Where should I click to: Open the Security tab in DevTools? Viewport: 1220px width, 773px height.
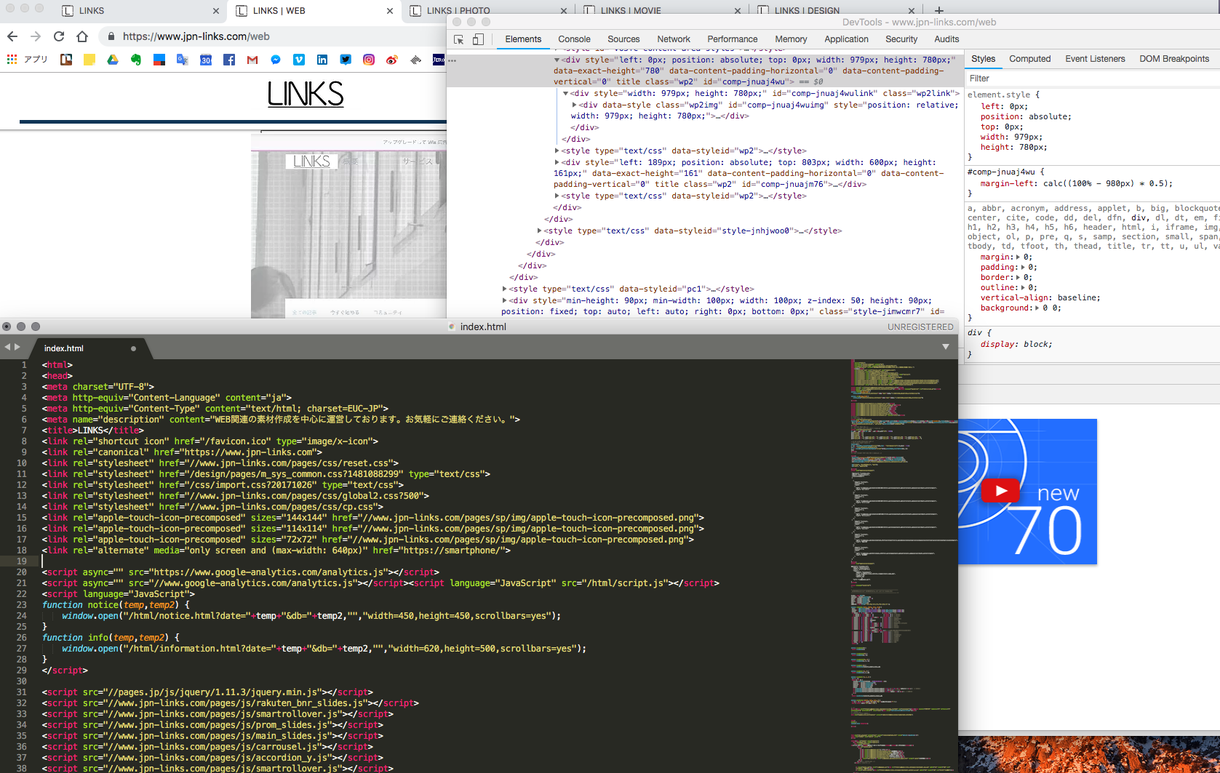point(901,39)
